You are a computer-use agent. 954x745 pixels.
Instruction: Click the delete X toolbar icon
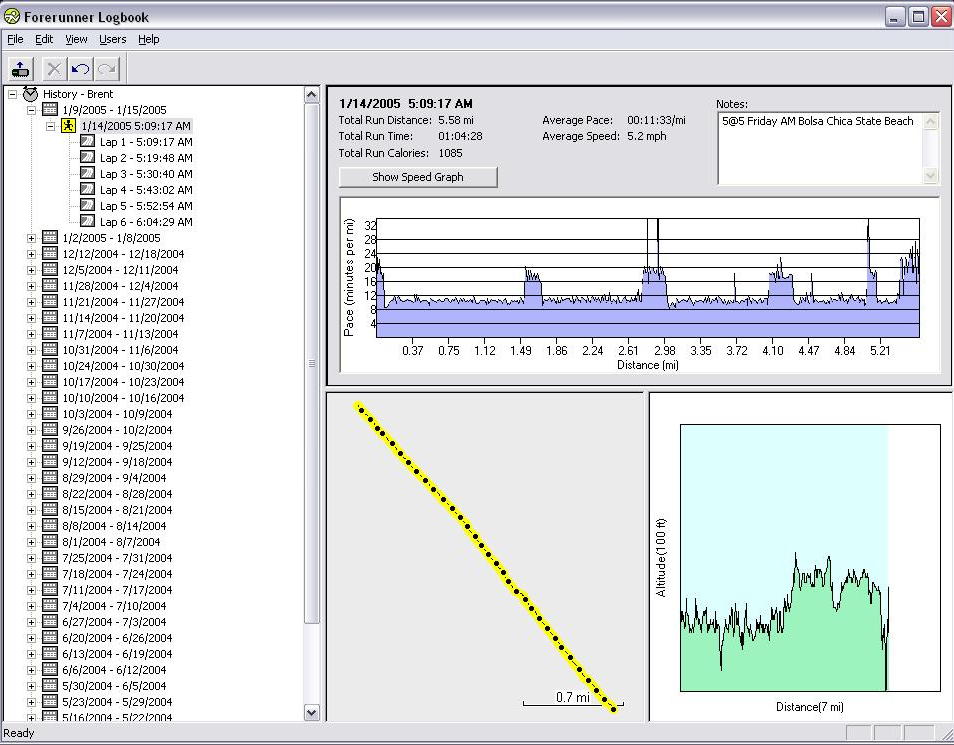54,69
